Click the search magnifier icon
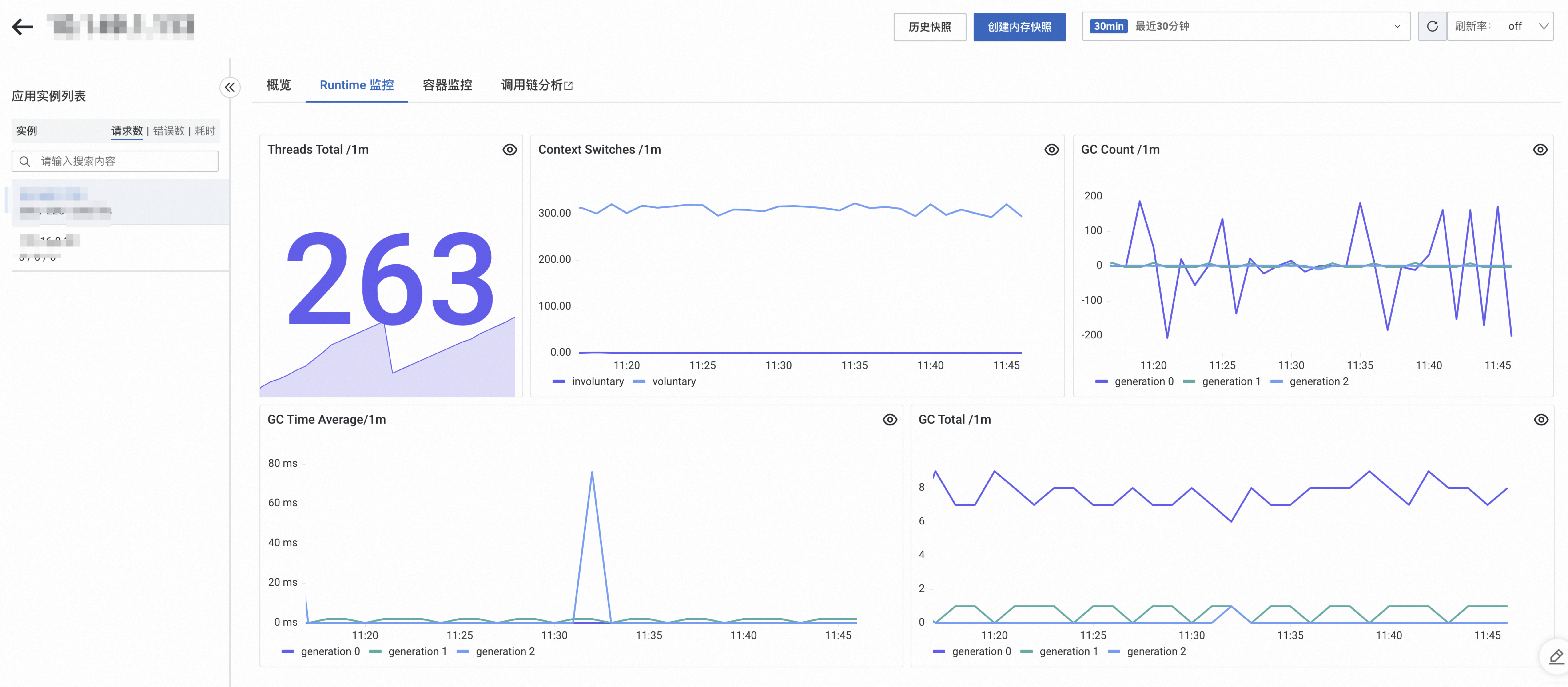Image resolution: width=1568 pixels, height=687 pixels. [x=25, y=161]
